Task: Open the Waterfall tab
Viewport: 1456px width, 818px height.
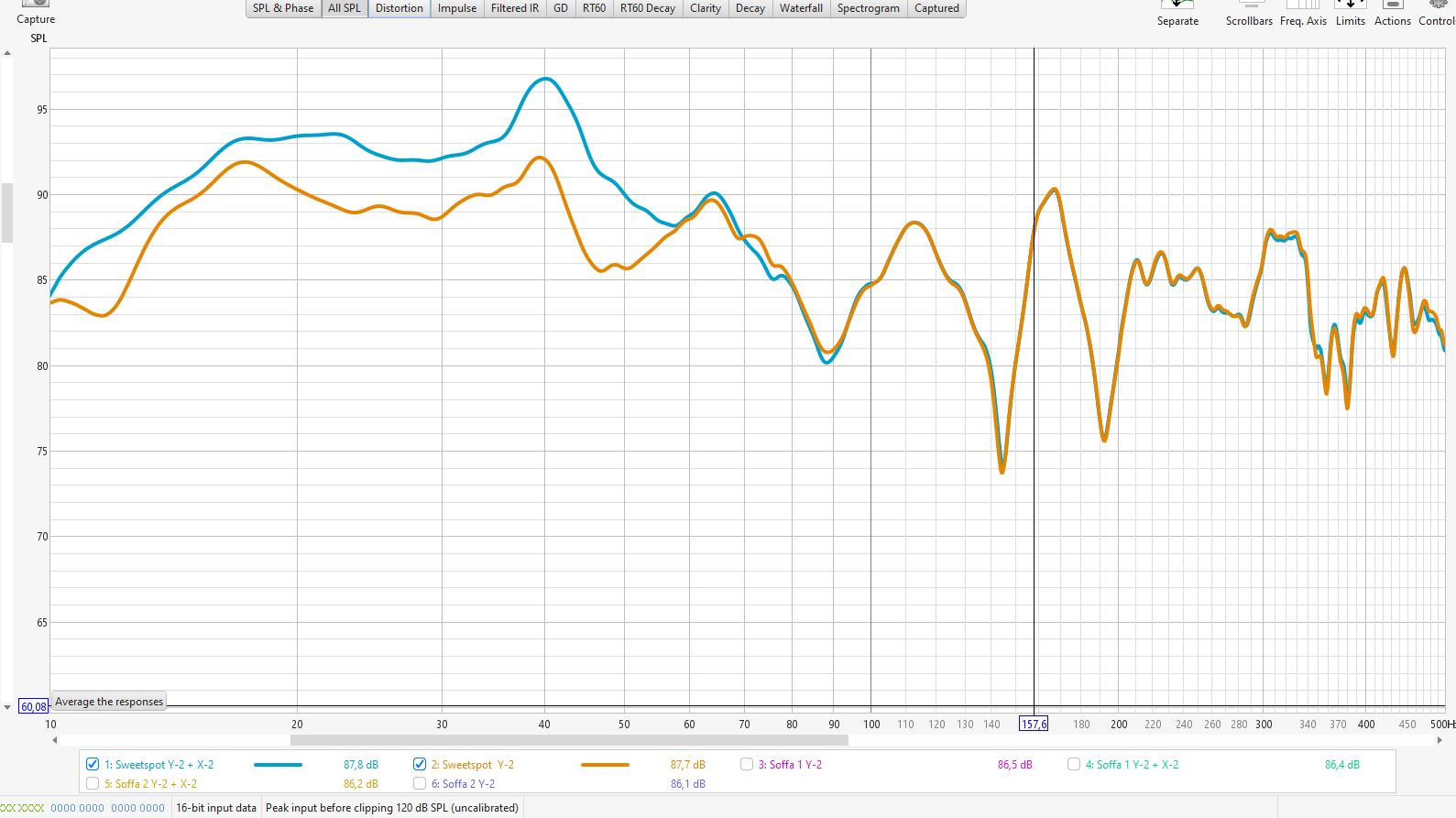Action: [802, 8]
